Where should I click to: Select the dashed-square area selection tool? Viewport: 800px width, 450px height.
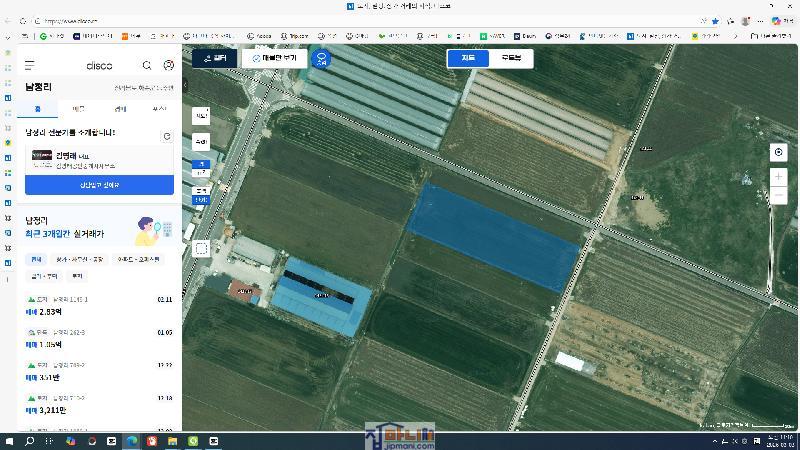[x=201, y=249]
